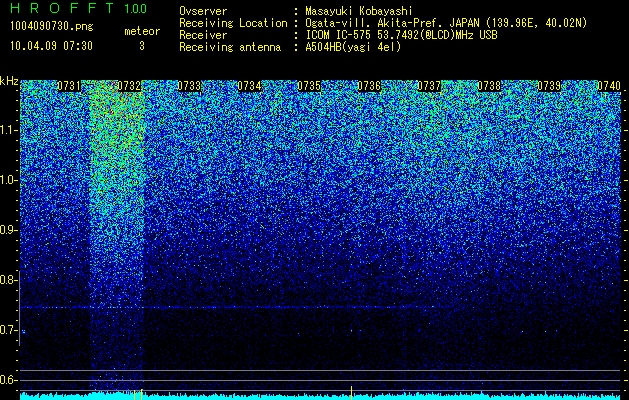The height and width of the screenshot is (400, 629).
Task: Click the 0736 time marker
Action: tap(369, 86)
